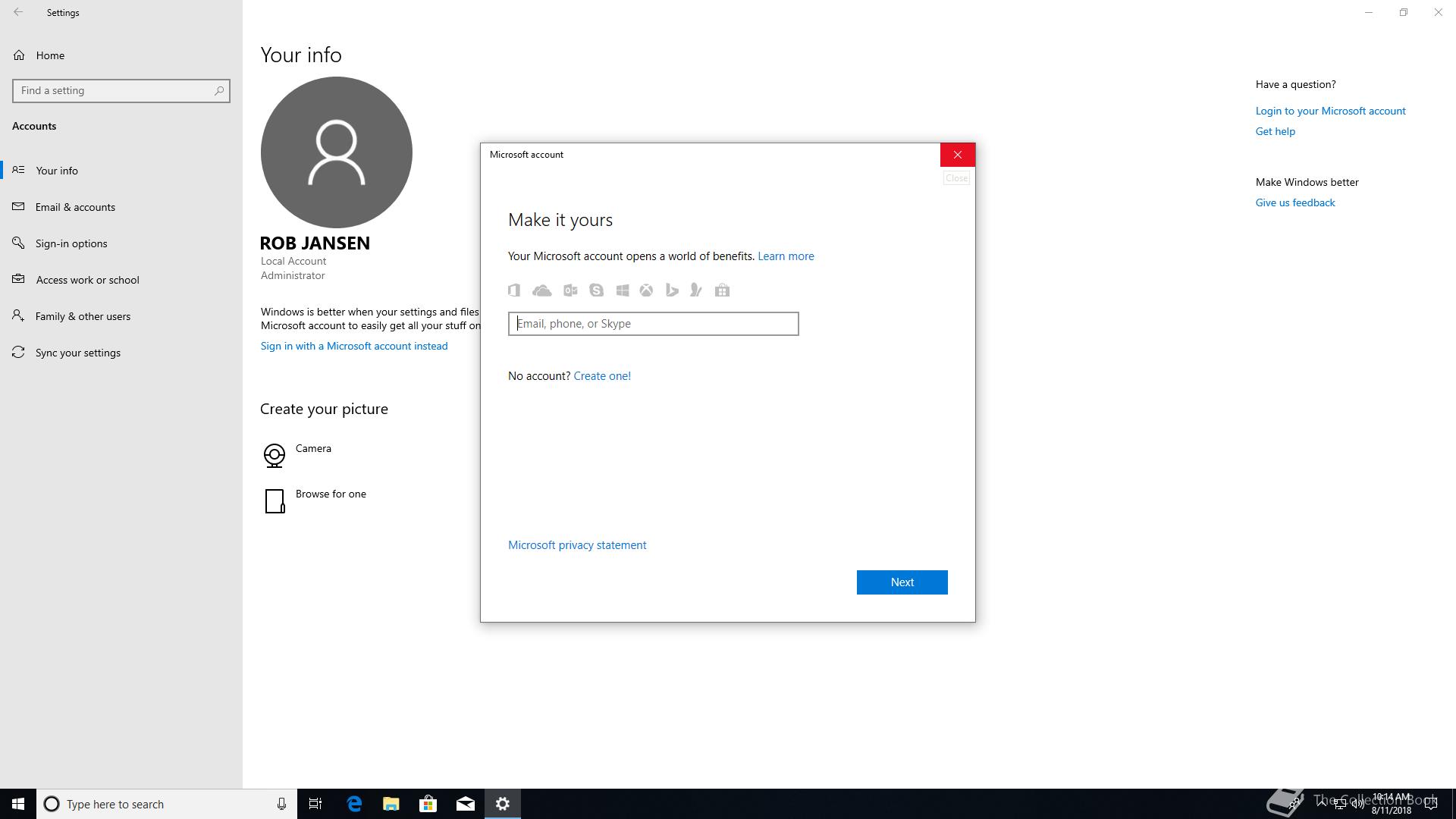Click the Skype icon in the dialog
The height and width of the screenshot is (819, 1456).
(x=597, y=290)
